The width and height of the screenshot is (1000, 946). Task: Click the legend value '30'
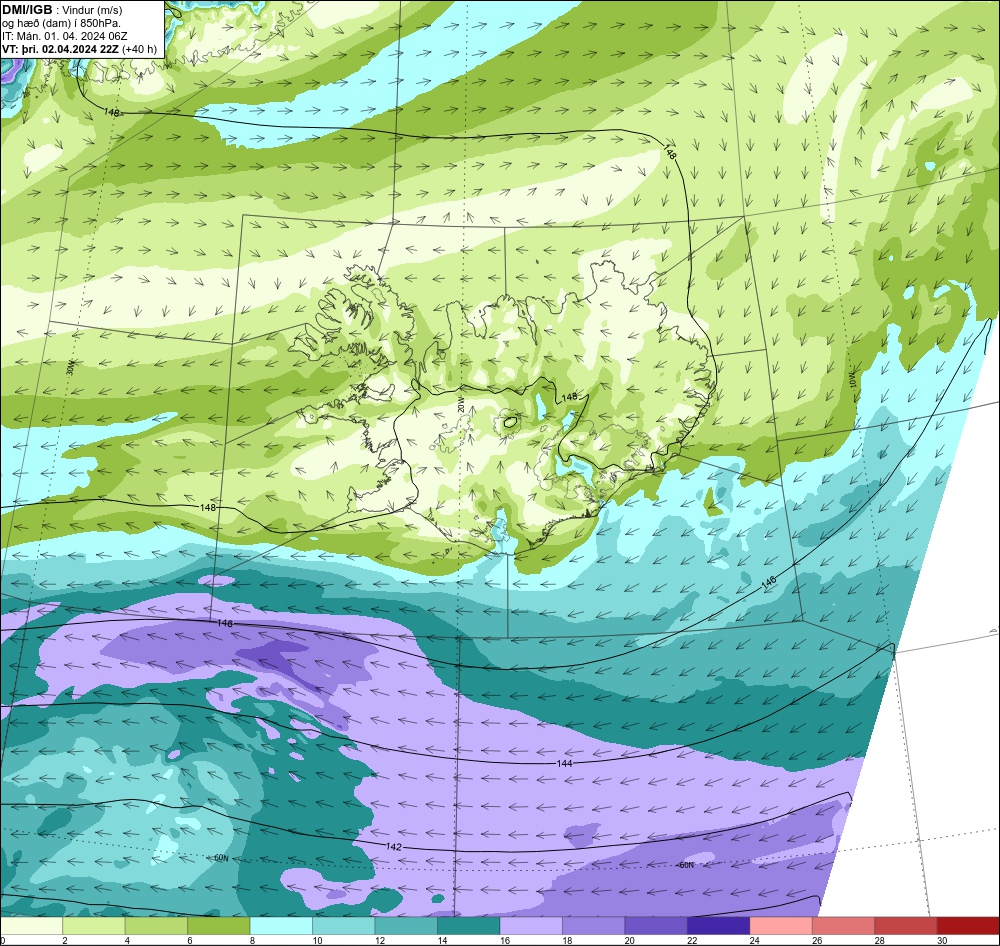click(x=942, y=940)
